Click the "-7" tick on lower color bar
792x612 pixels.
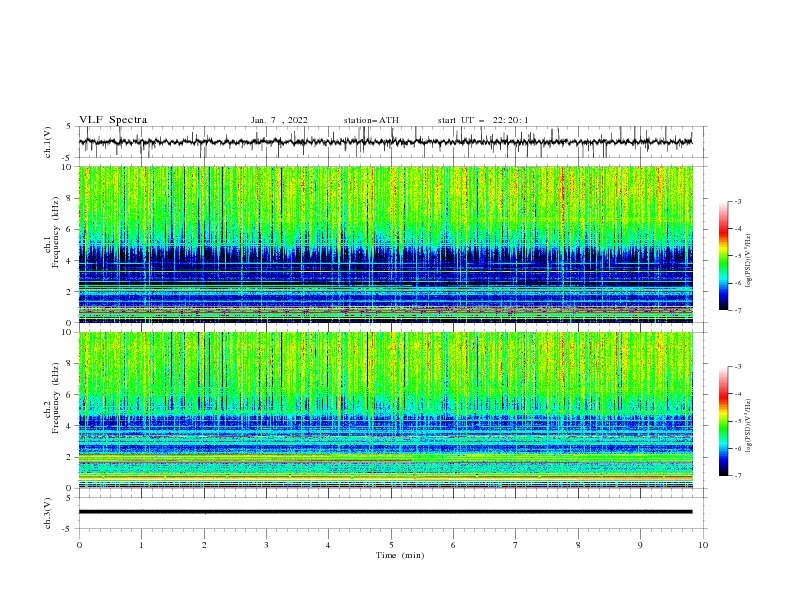click(738, 476)
